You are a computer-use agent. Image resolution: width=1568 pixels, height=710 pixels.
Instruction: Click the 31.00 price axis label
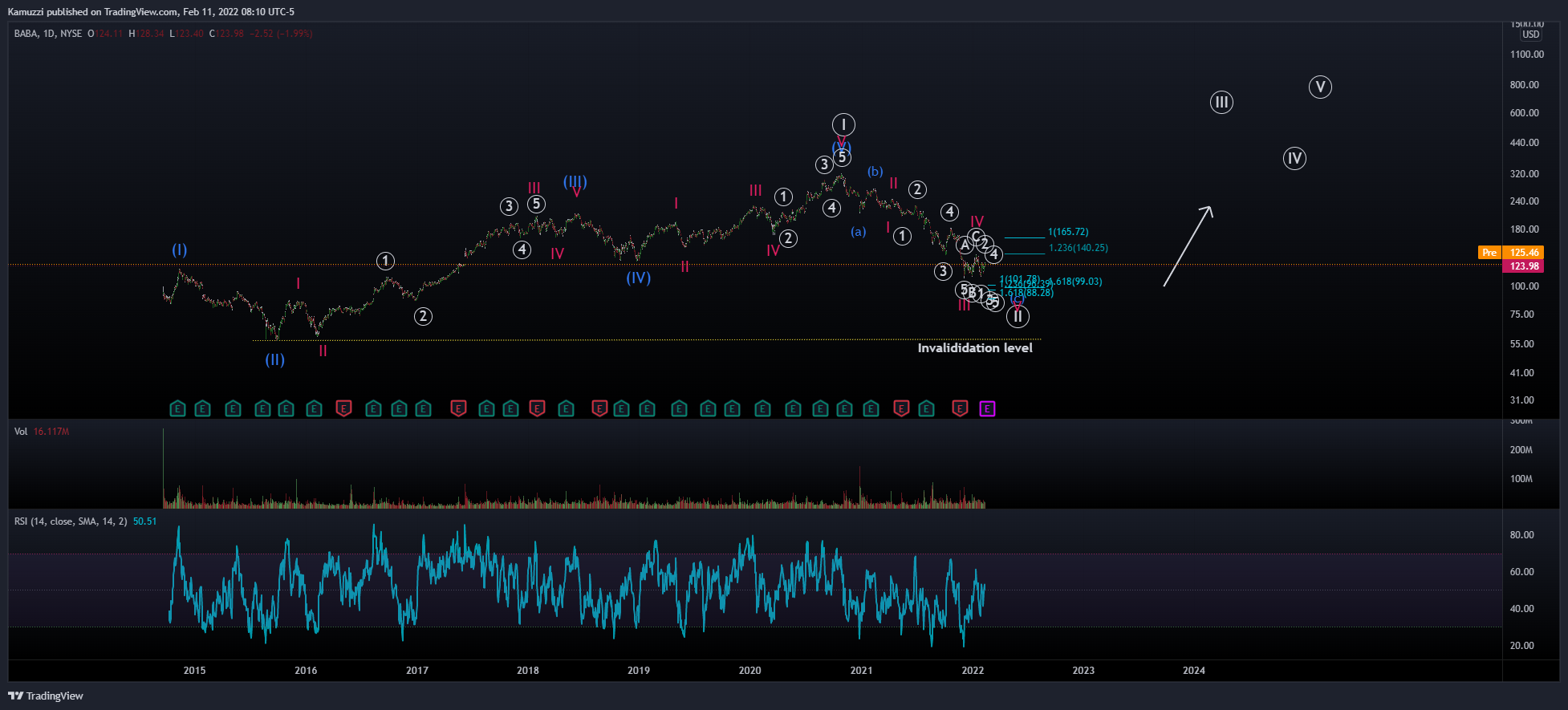pos(1522,400)
